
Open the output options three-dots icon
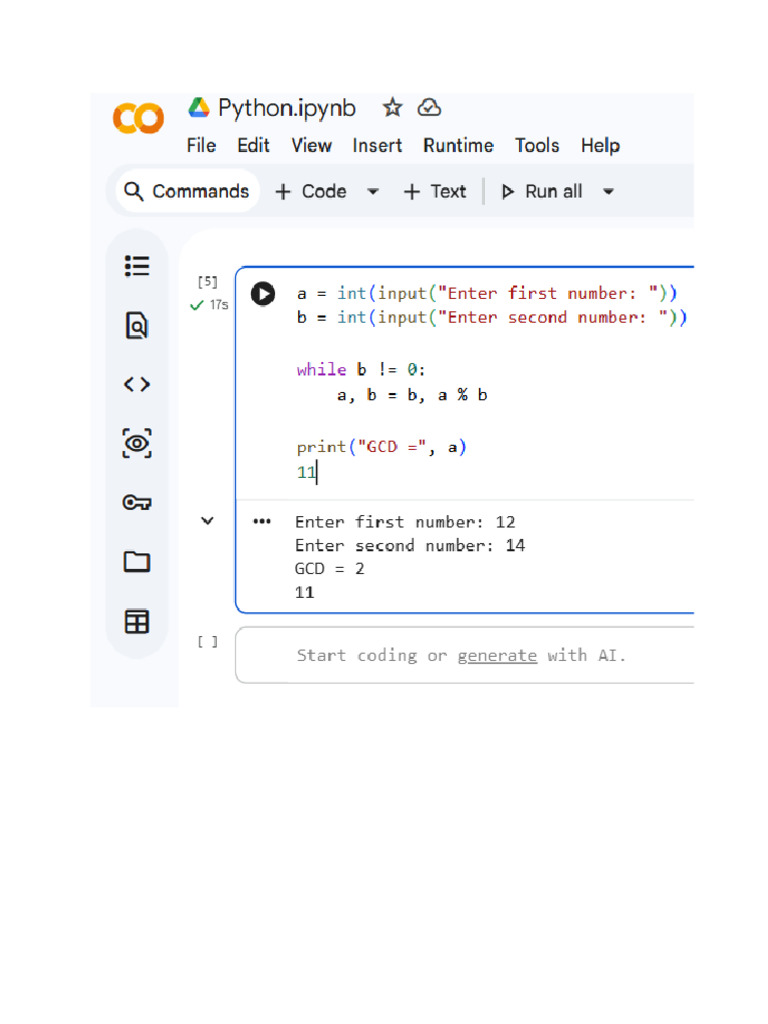[262, 521]
